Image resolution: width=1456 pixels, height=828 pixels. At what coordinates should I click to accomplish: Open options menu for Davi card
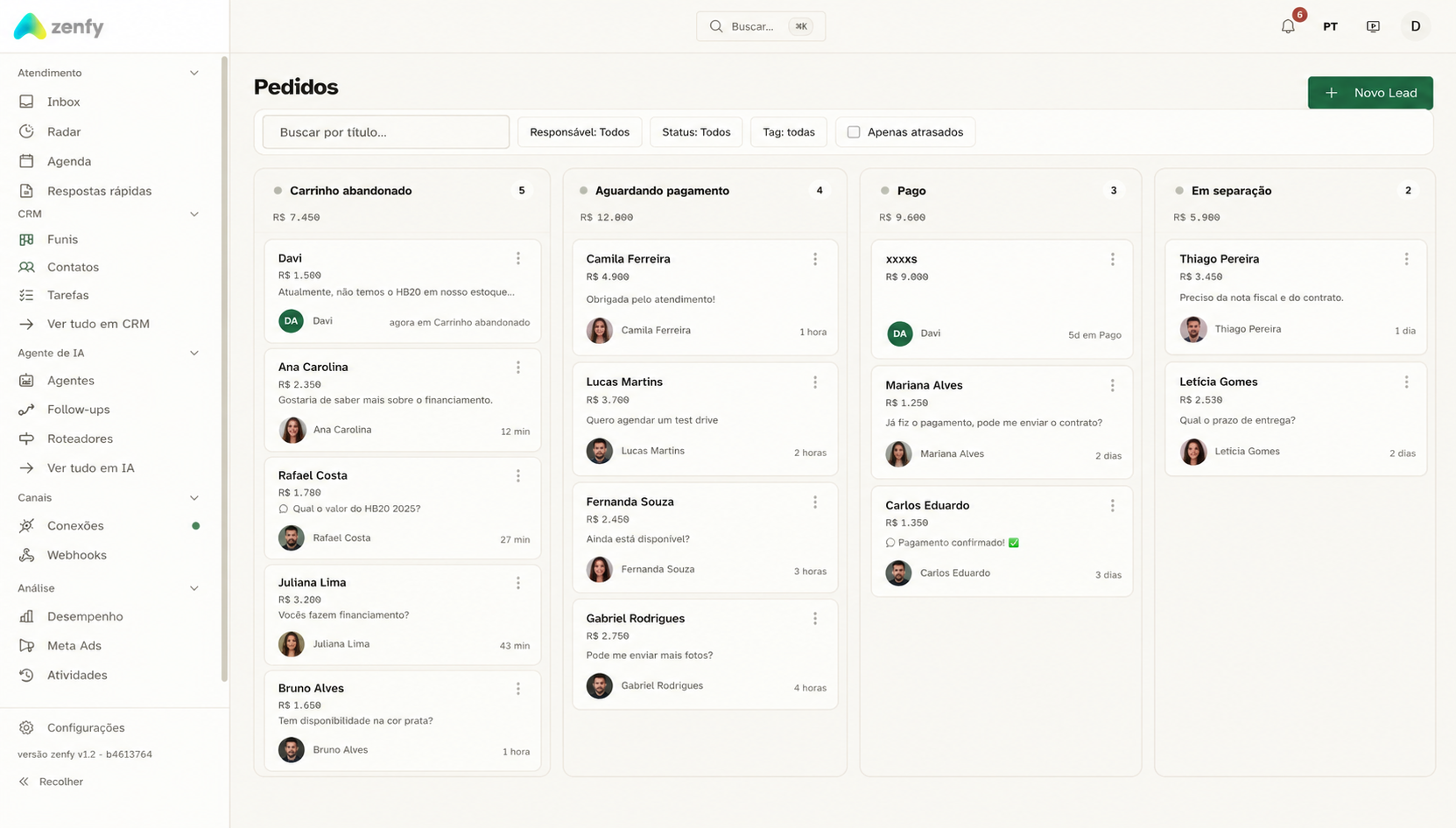[x=518, y=258]
